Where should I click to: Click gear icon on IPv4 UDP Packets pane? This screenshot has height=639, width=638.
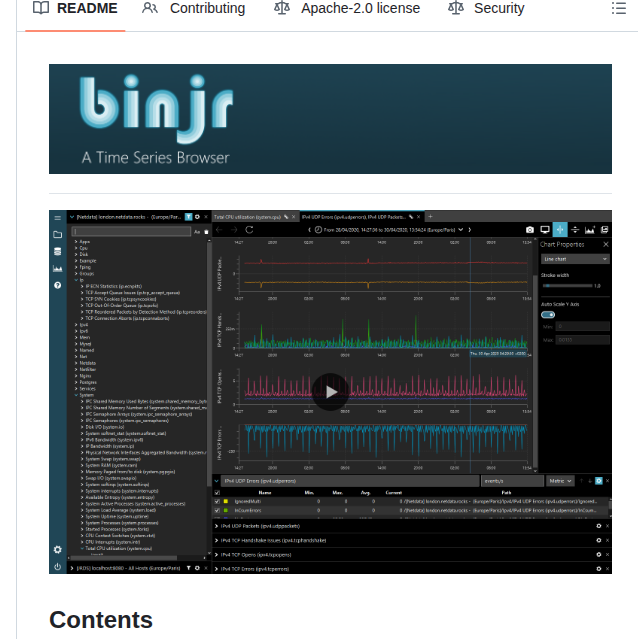[x=598, y=526]
